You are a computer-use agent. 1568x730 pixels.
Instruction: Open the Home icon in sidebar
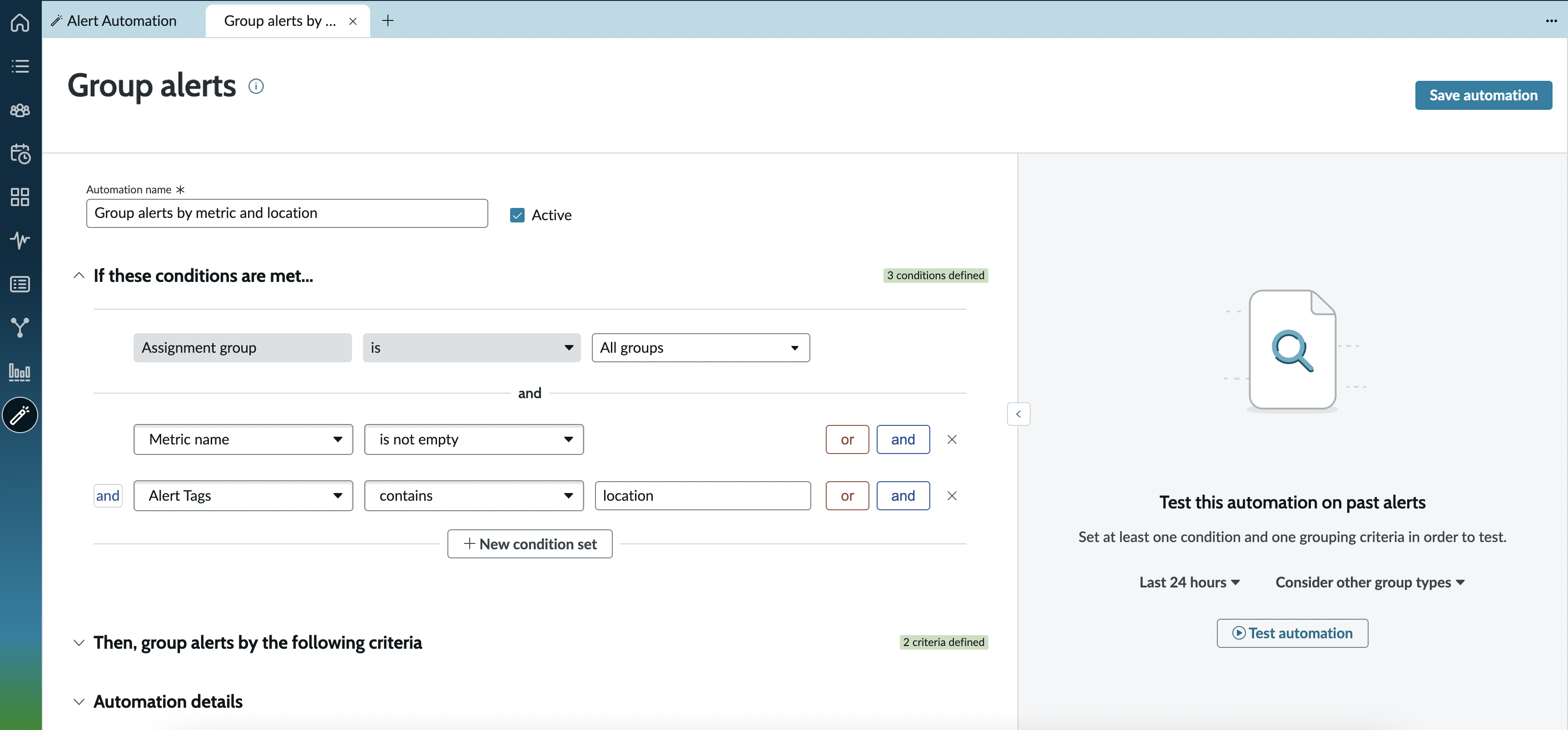pos(20,23)
